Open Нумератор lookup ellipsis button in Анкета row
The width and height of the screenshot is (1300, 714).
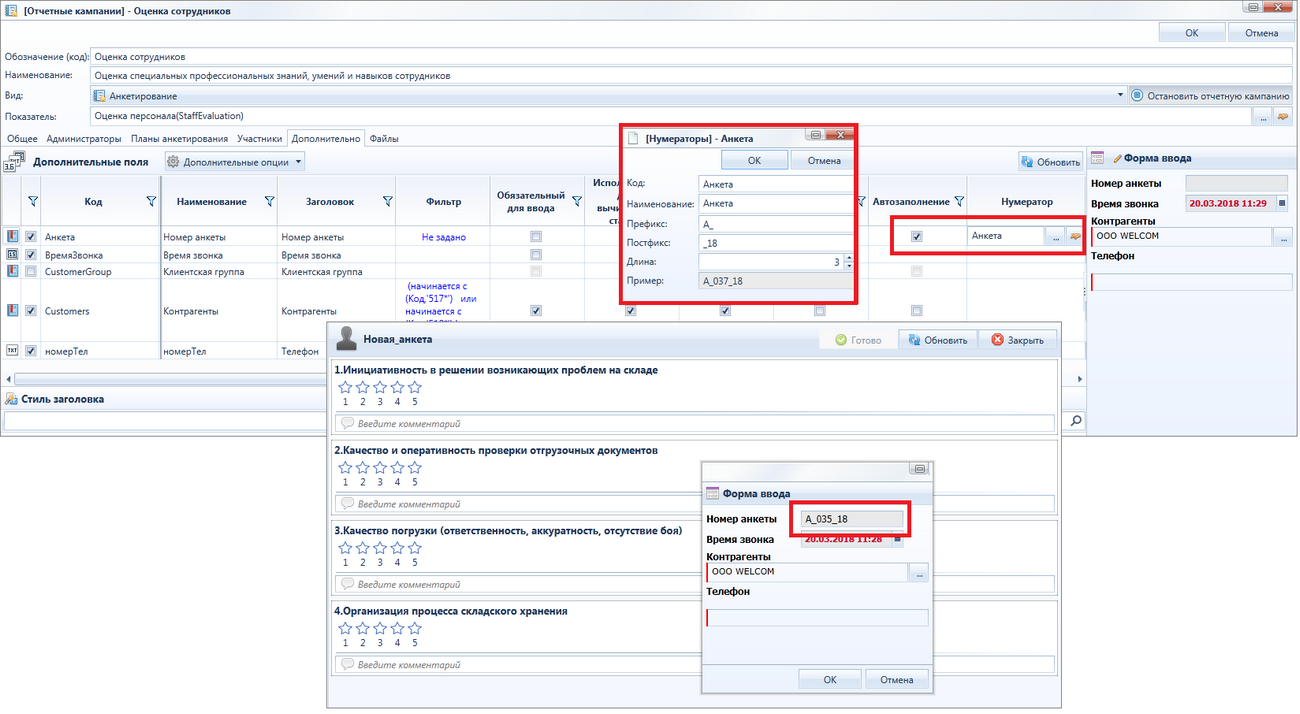tap(1053, 237)
